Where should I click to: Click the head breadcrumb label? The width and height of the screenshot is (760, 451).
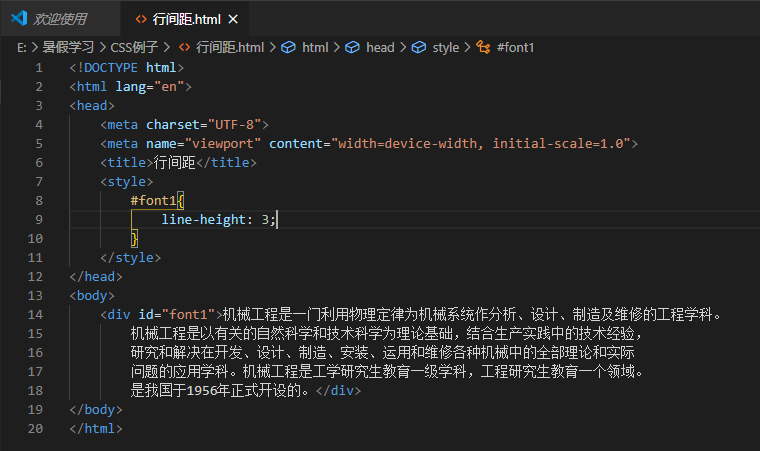click(380, 48)
